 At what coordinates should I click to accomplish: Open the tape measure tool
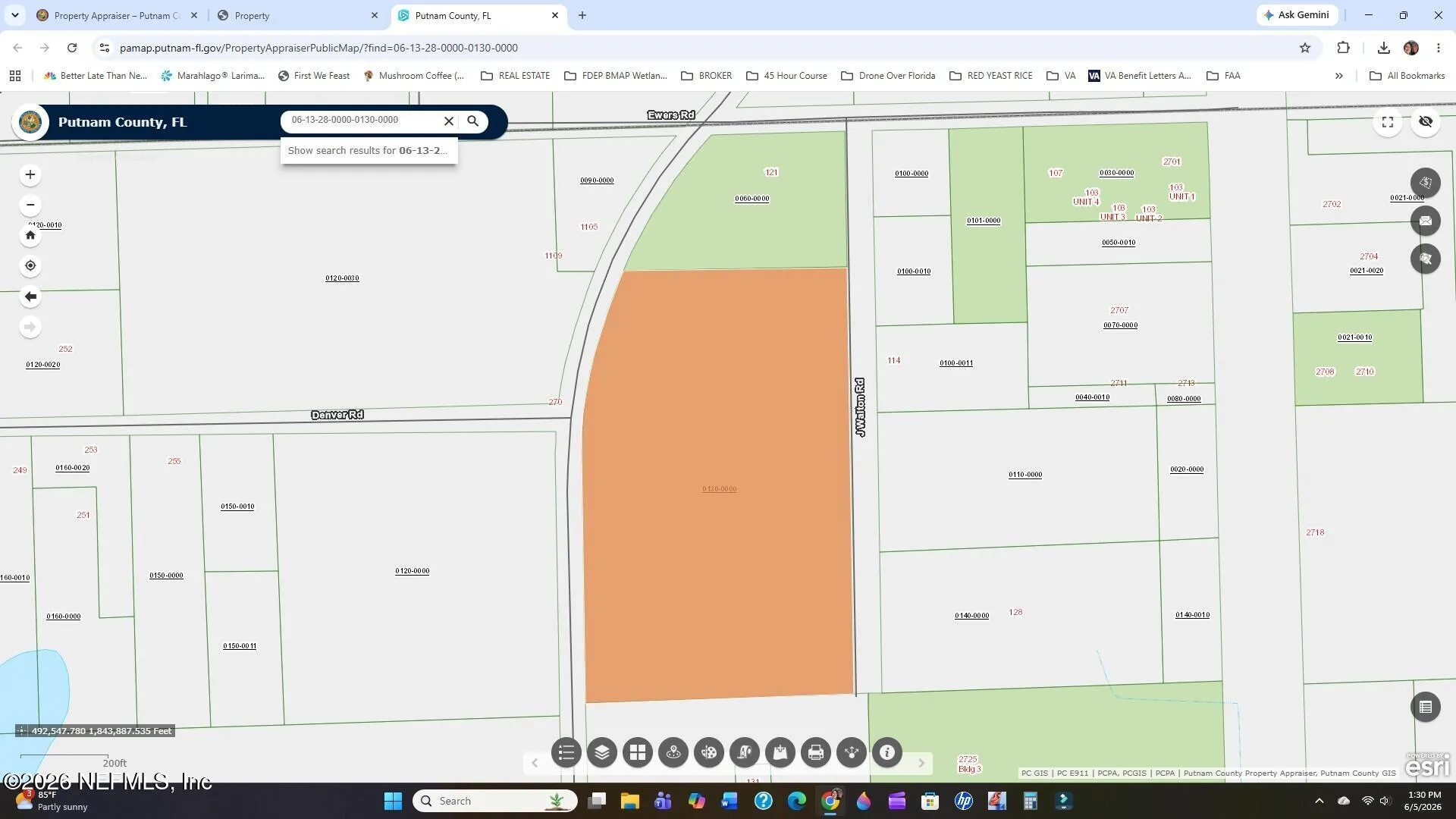[x=745, y=752]
